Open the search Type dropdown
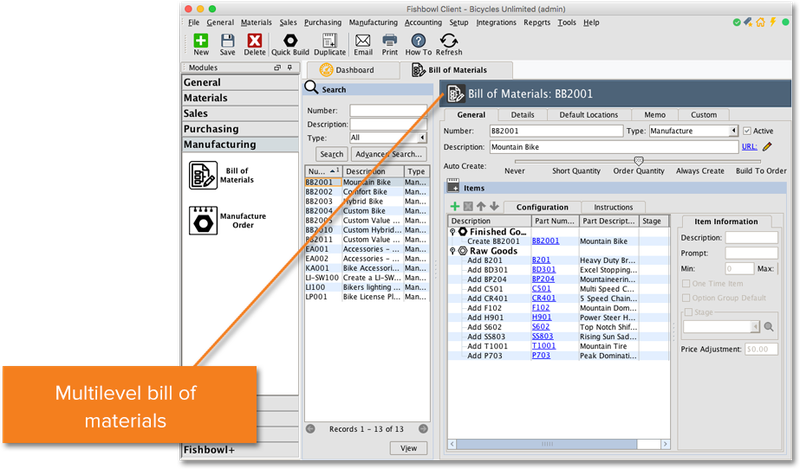The image size is (800, 469). 422,138
